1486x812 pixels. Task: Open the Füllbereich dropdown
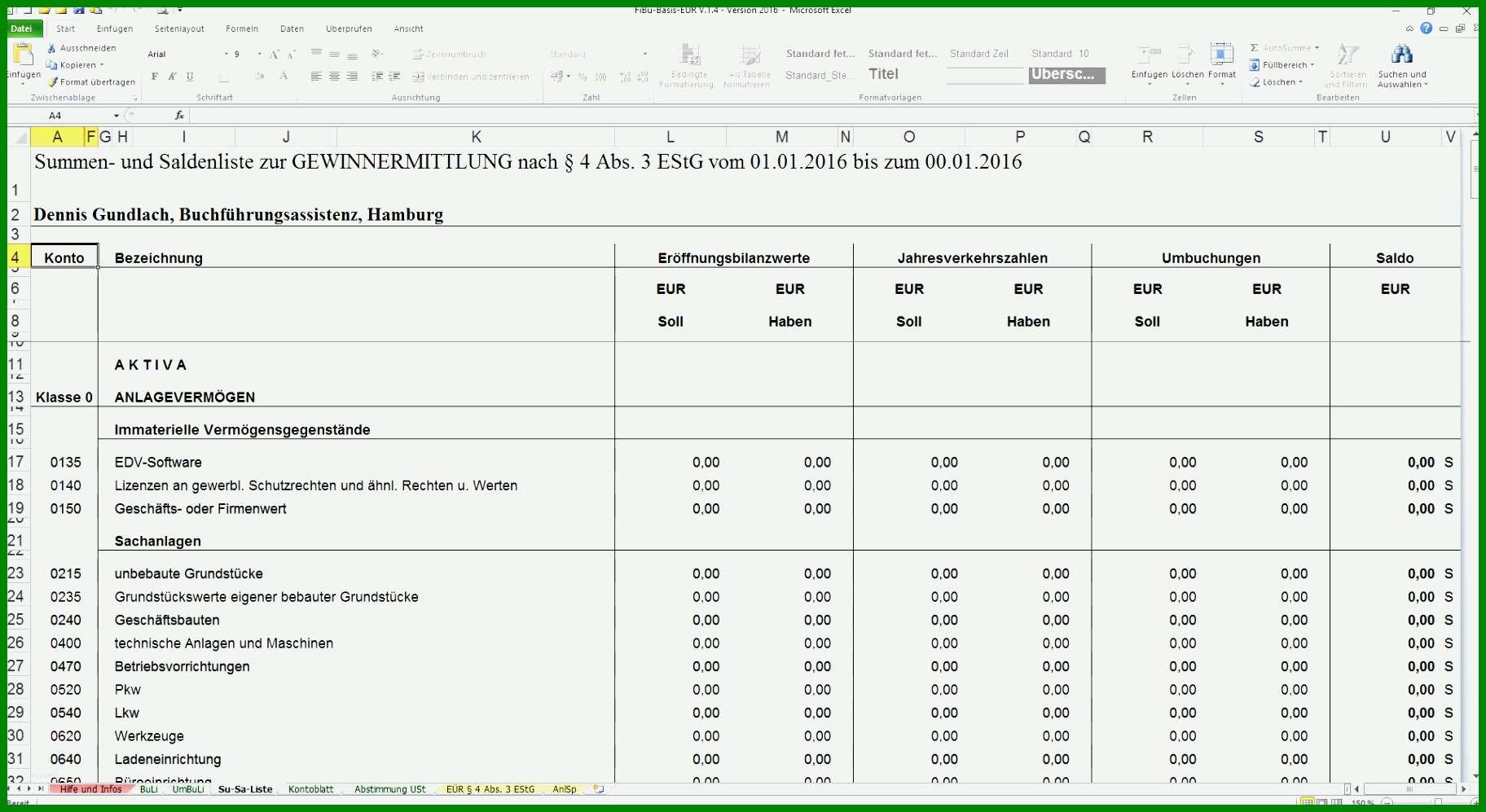tap(1282, 65)
